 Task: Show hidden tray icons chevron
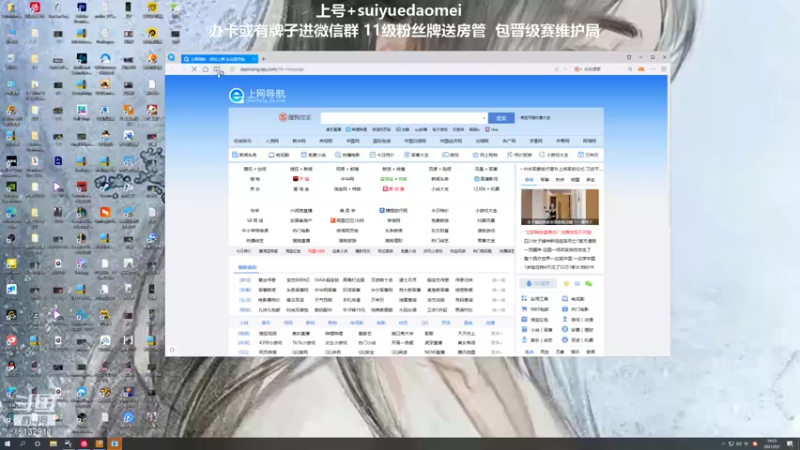[x=723, y=444]
